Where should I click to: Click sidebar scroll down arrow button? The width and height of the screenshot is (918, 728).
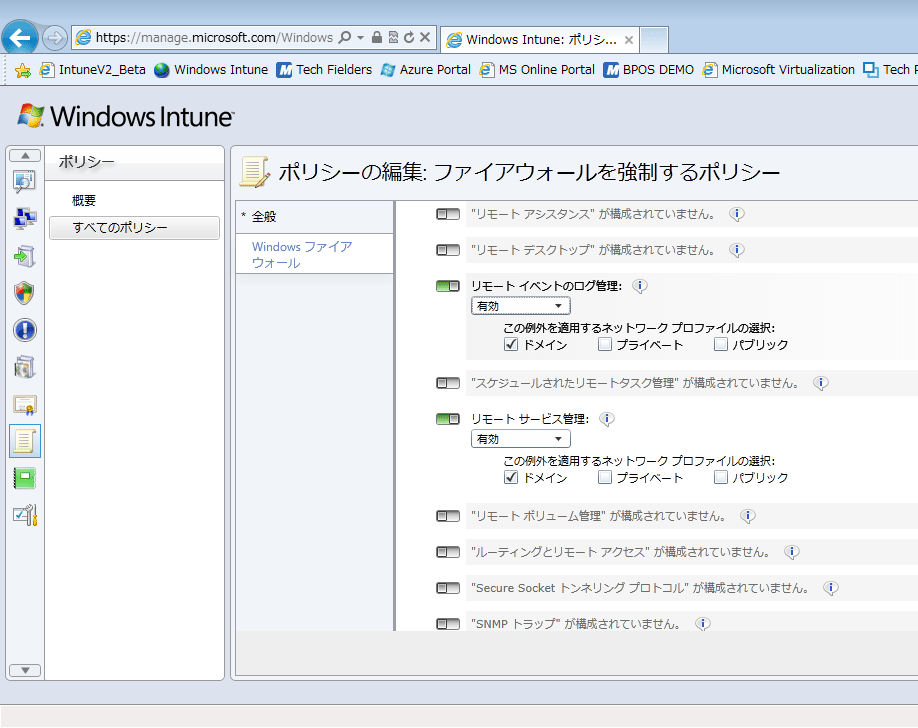pos(25,670)
